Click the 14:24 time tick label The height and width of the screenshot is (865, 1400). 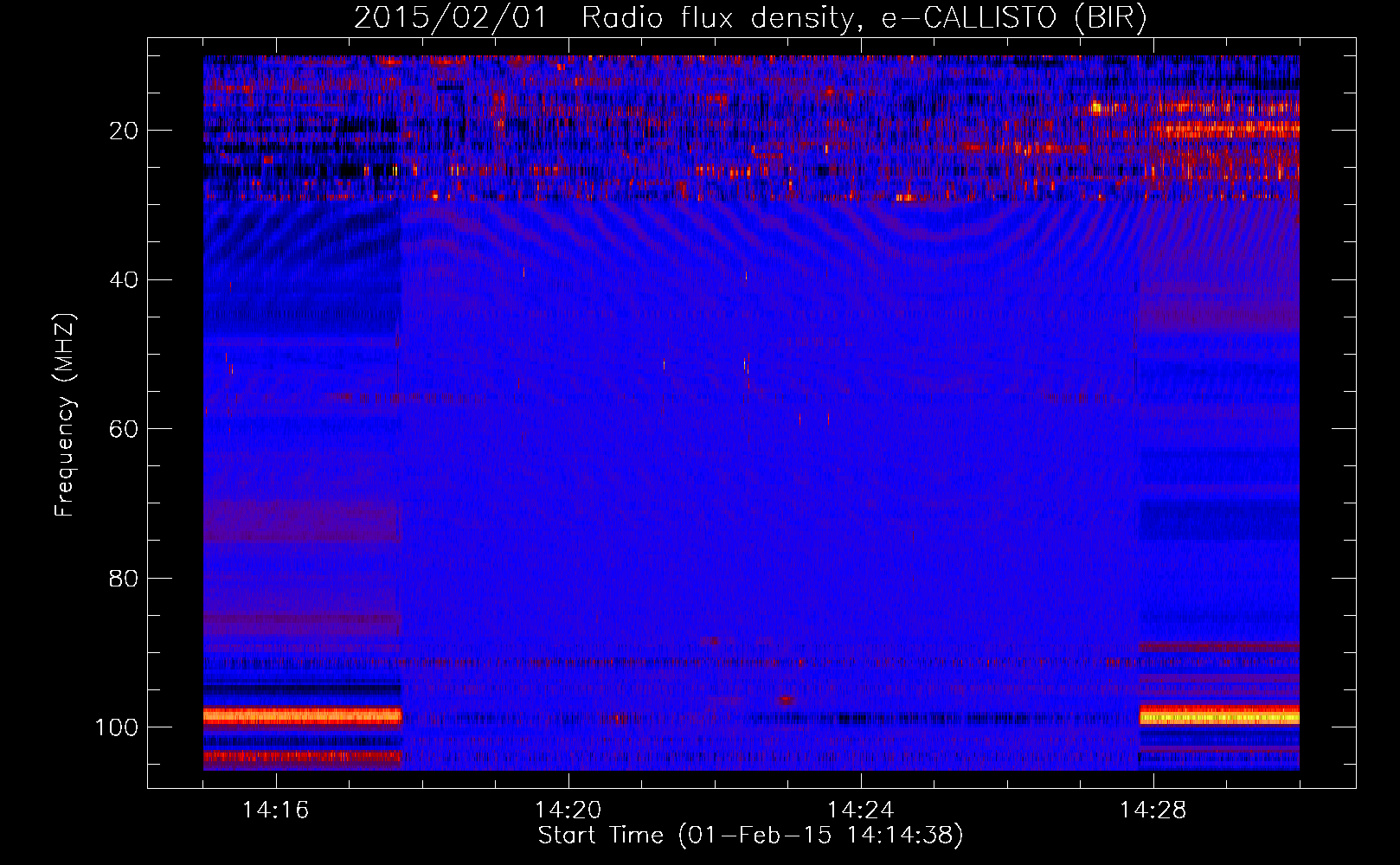(860, 811)
